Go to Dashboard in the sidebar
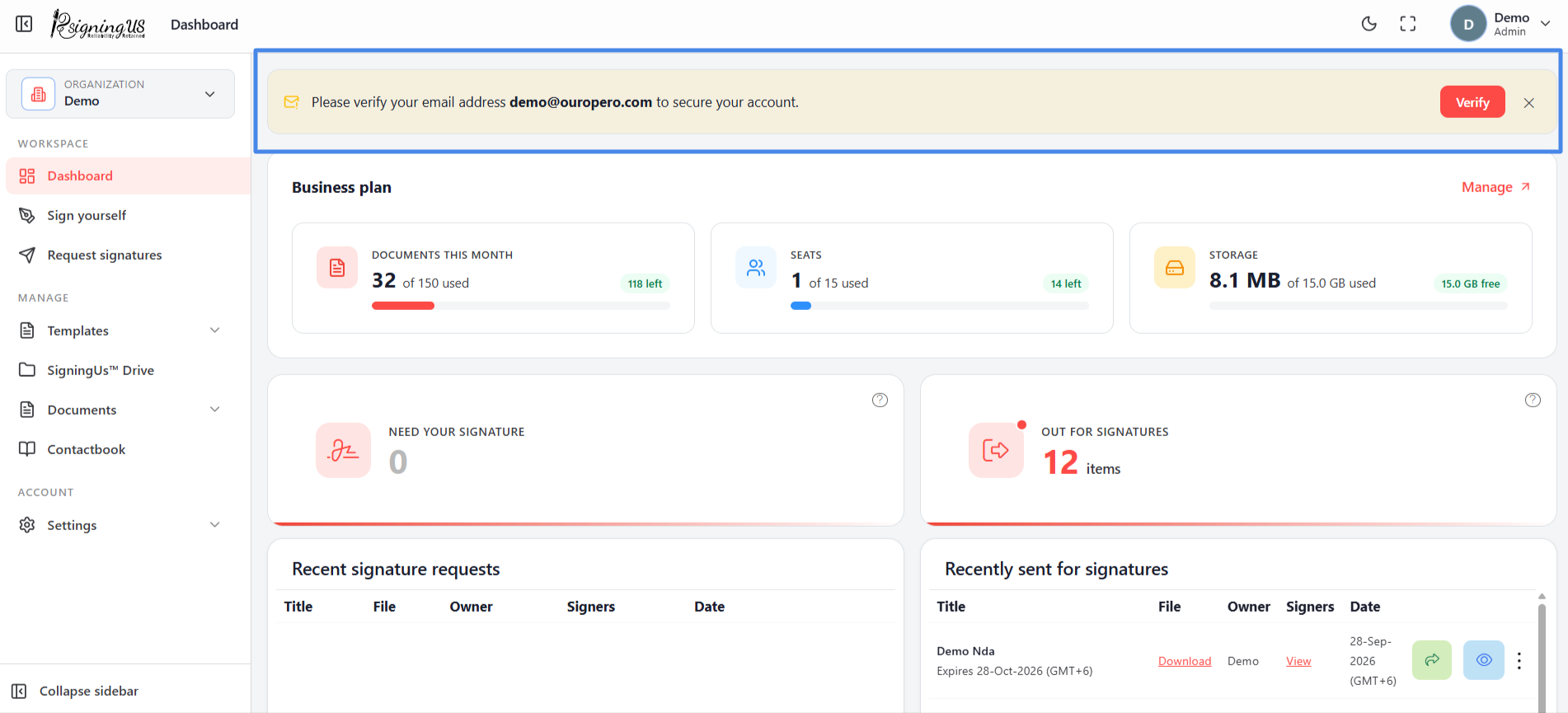This screenshot has height=713, width=1568. click(128, 176)
